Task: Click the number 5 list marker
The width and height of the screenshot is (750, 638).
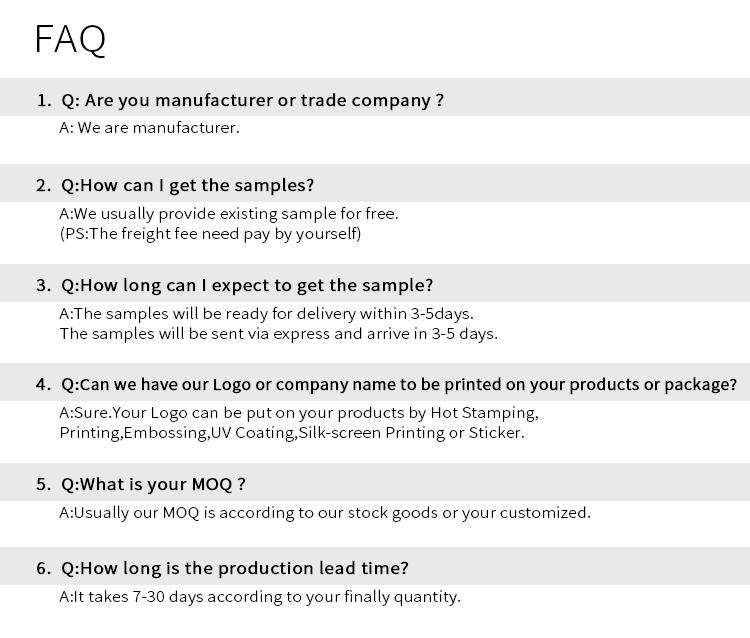Action: pos(43,484)
